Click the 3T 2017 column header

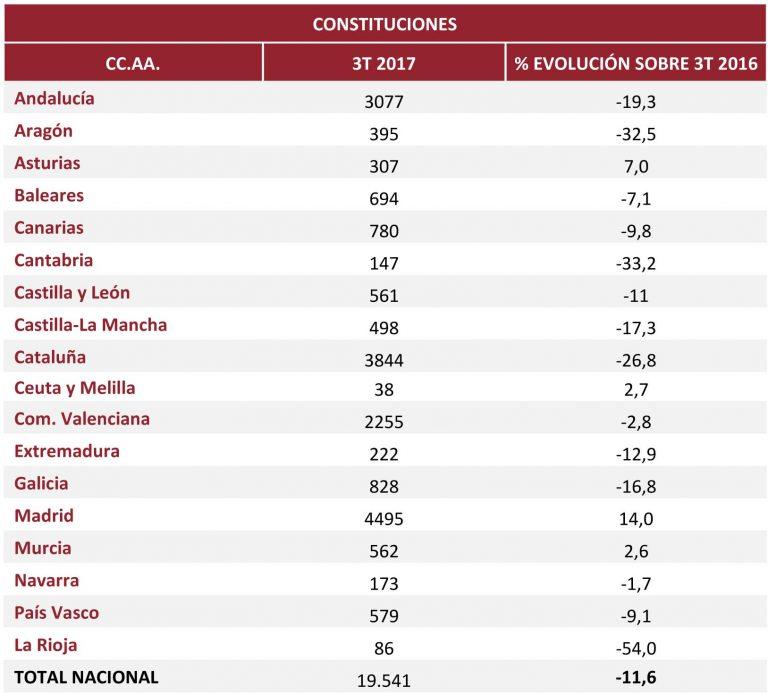pos(384,64)
